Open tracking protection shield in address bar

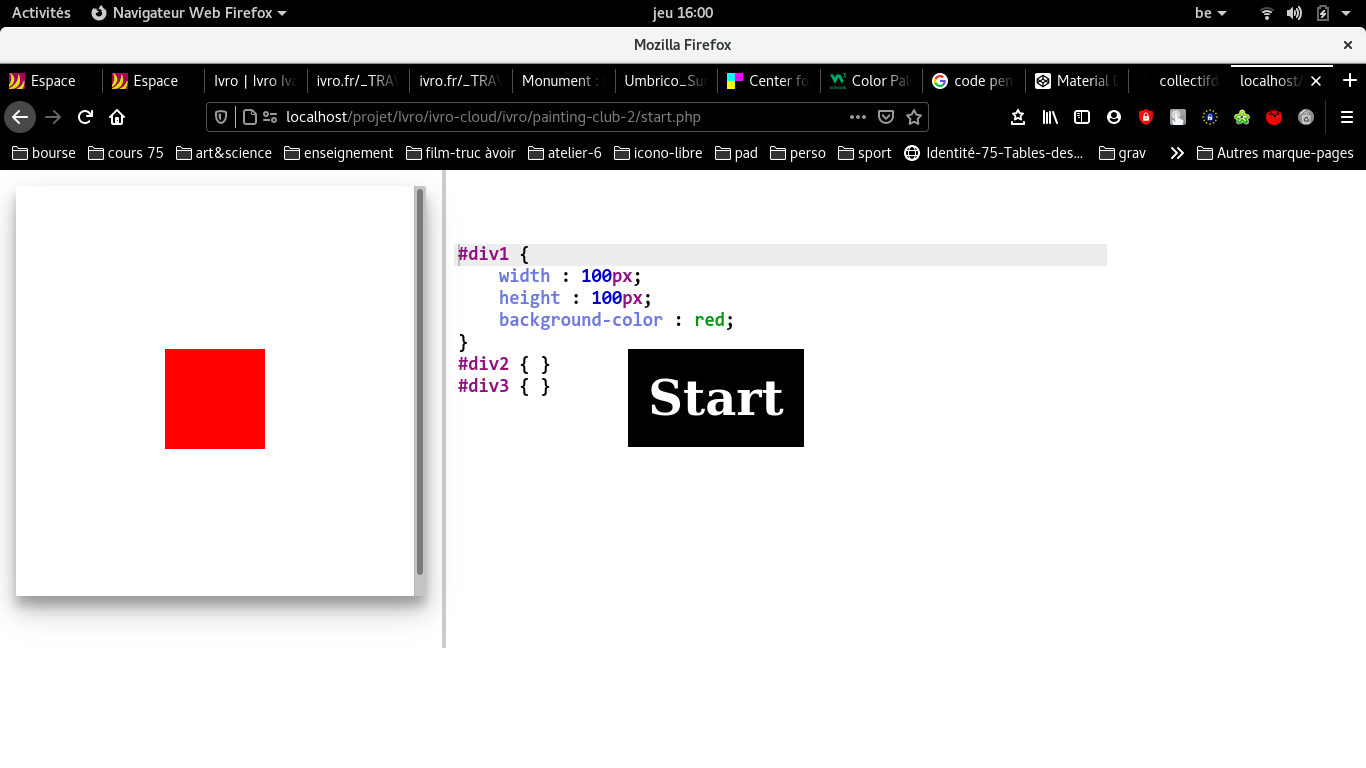(222, 117)
